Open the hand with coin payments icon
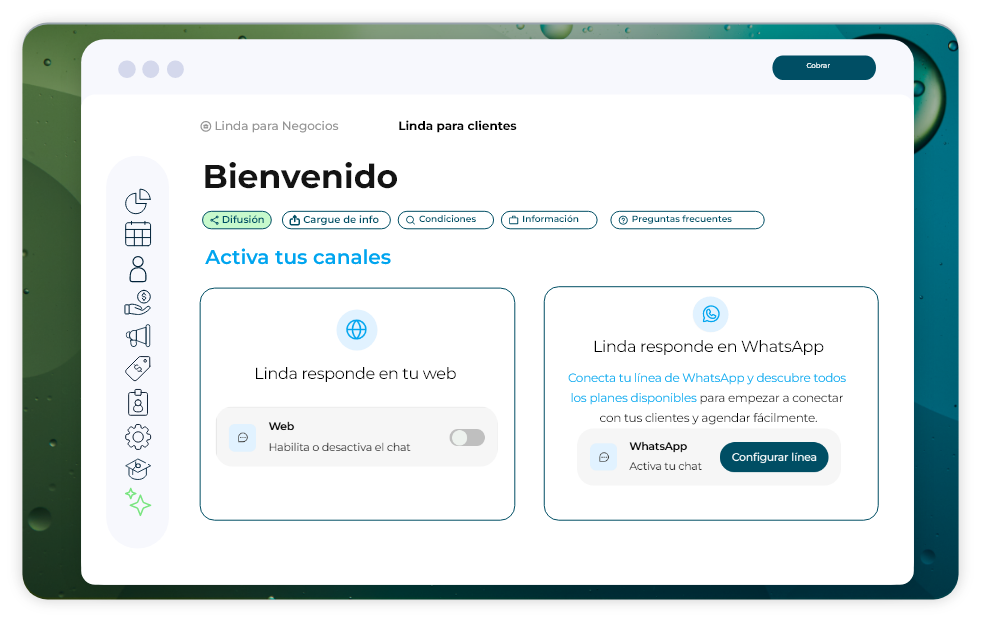Viewport: 981px width, 622px height. 138,303
